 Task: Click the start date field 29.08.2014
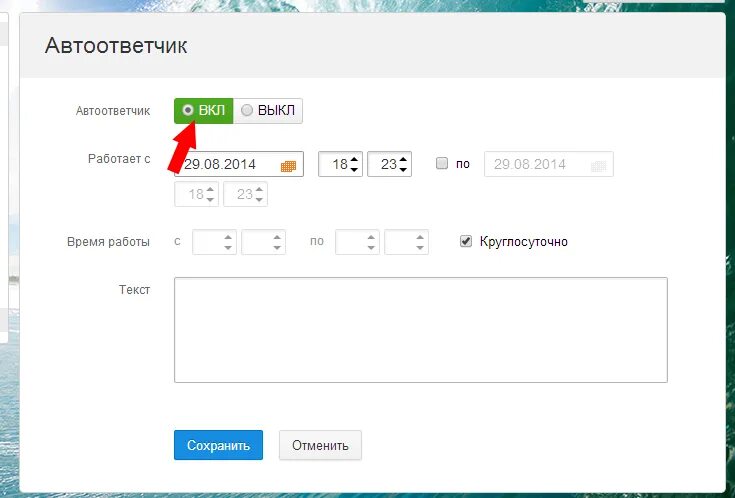pos(239,164)
